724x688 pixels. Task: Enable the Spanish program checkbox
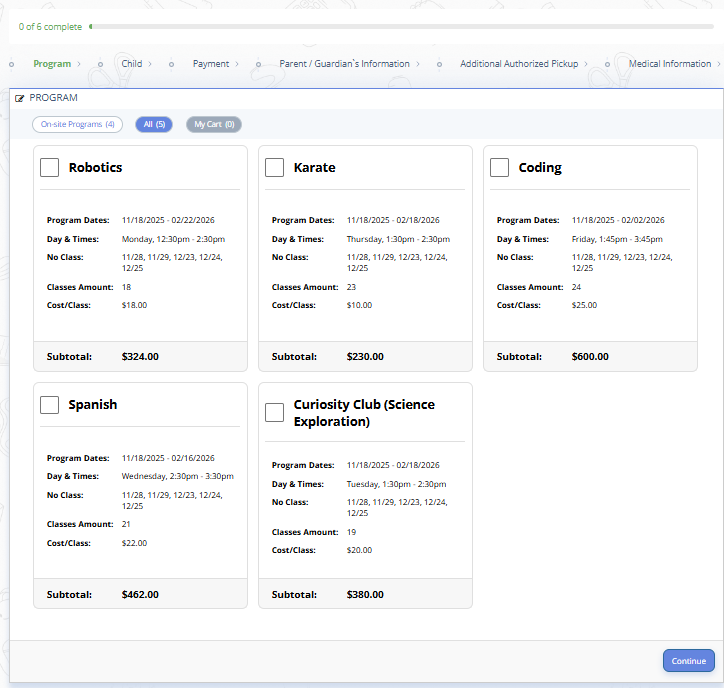click(x=49, y=405)
